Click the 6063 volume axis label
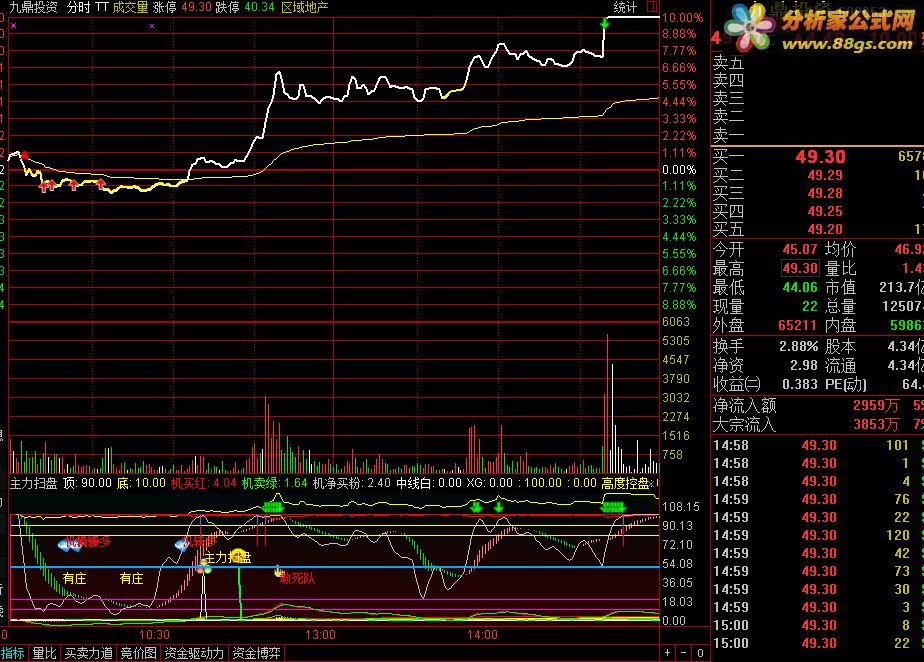The height and width of the screenshot is (662, 924). pyautogui.click(x=676, y=322)
